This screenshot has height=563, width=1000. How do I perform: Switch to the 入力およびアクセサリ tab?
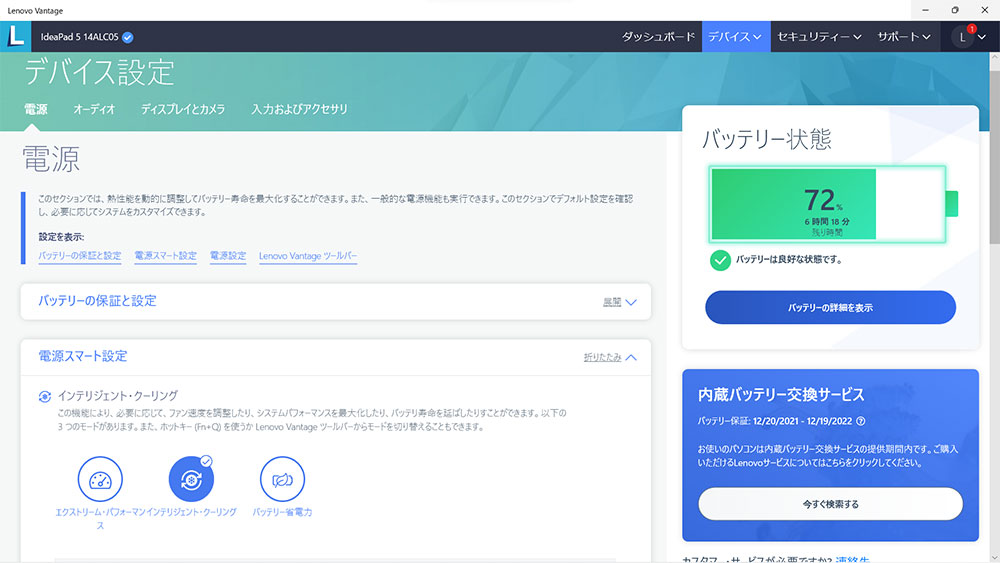tap(299, 109)
